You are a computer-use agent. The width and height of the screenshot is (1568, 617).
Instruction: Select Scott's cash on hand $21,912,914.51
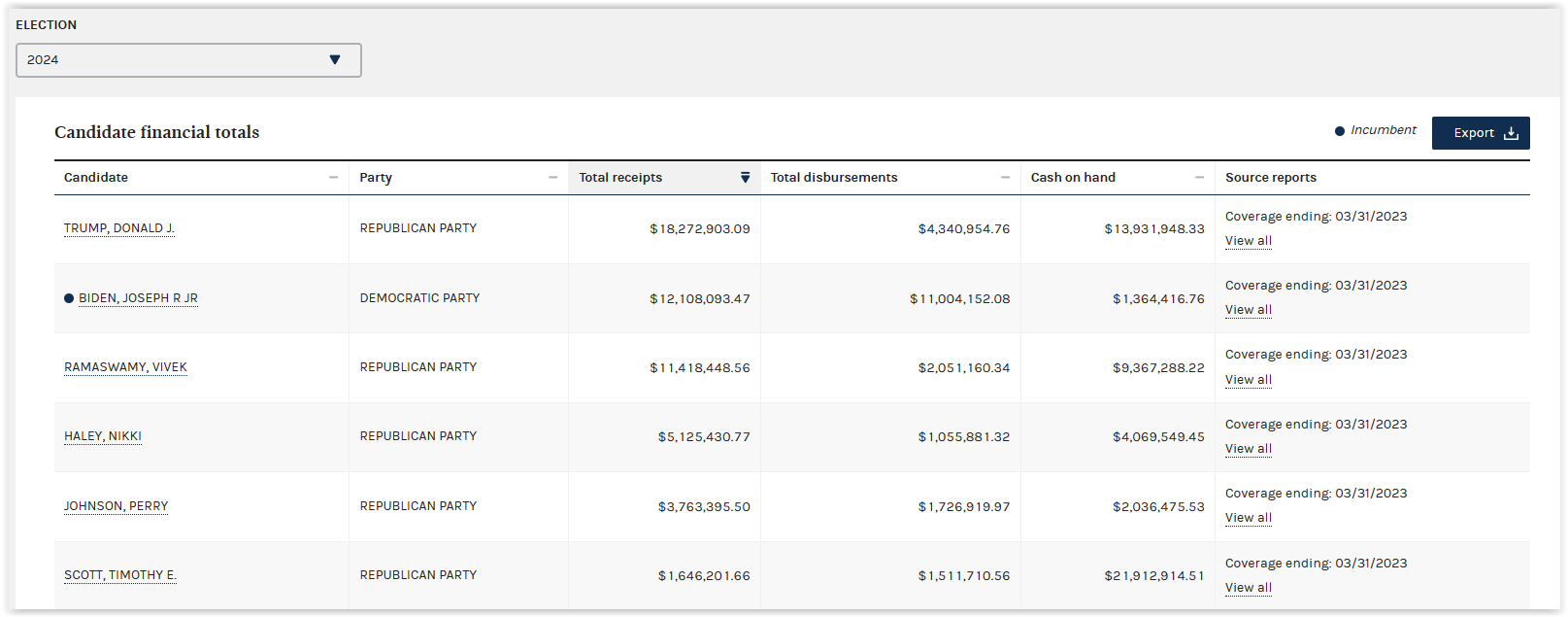coord(1154,576)
